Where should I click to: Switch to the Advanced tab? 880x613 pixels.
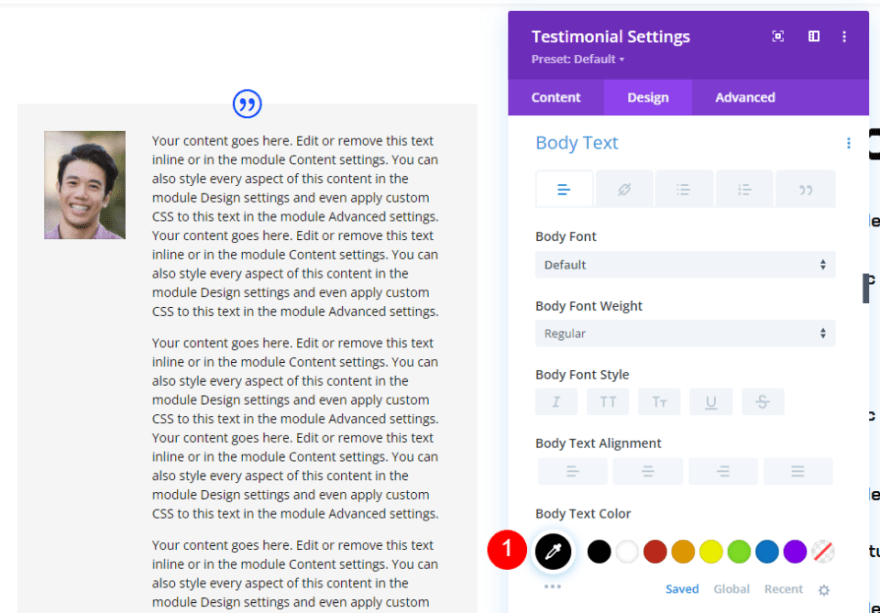coord(745,97)
